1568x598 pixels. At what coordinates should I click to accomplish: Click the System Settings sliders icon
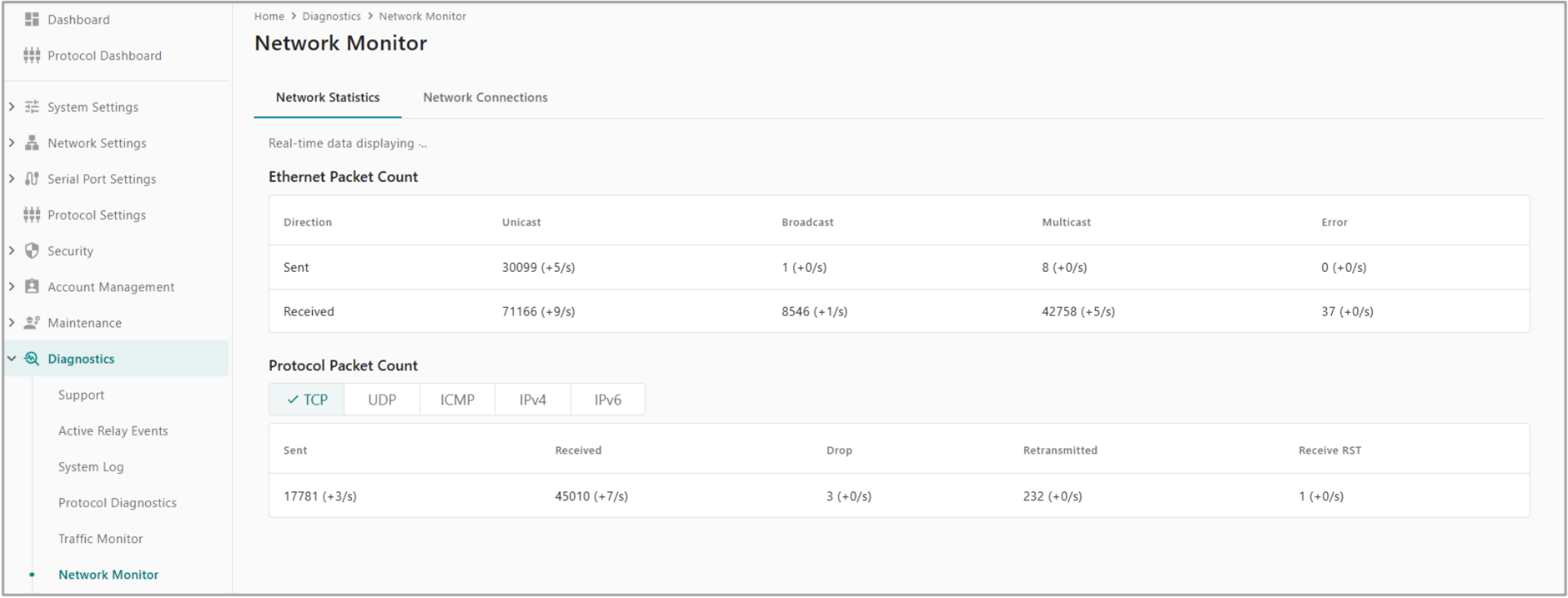32,107
